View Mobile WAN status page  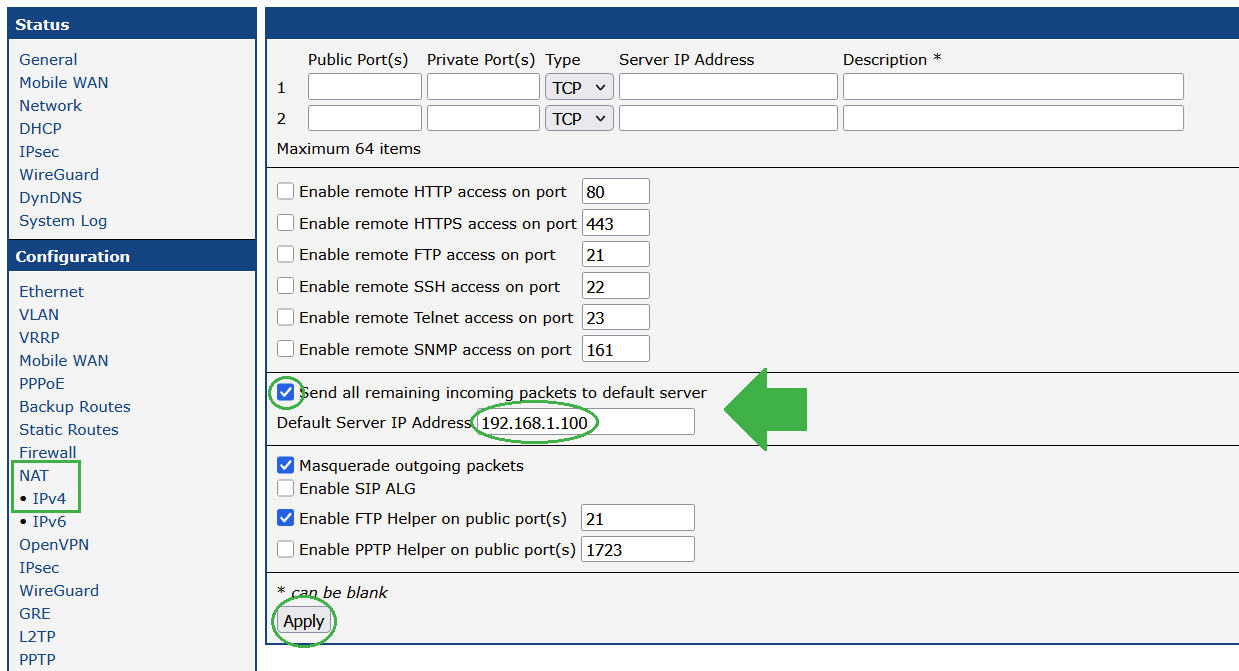pos(63,82)
